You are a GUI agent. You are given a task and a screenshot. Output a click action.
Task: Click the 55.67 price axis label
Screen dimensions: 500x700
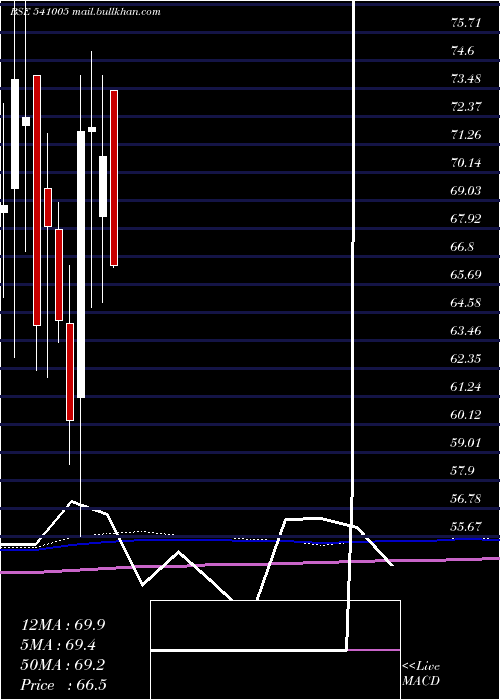pos(466,527)
